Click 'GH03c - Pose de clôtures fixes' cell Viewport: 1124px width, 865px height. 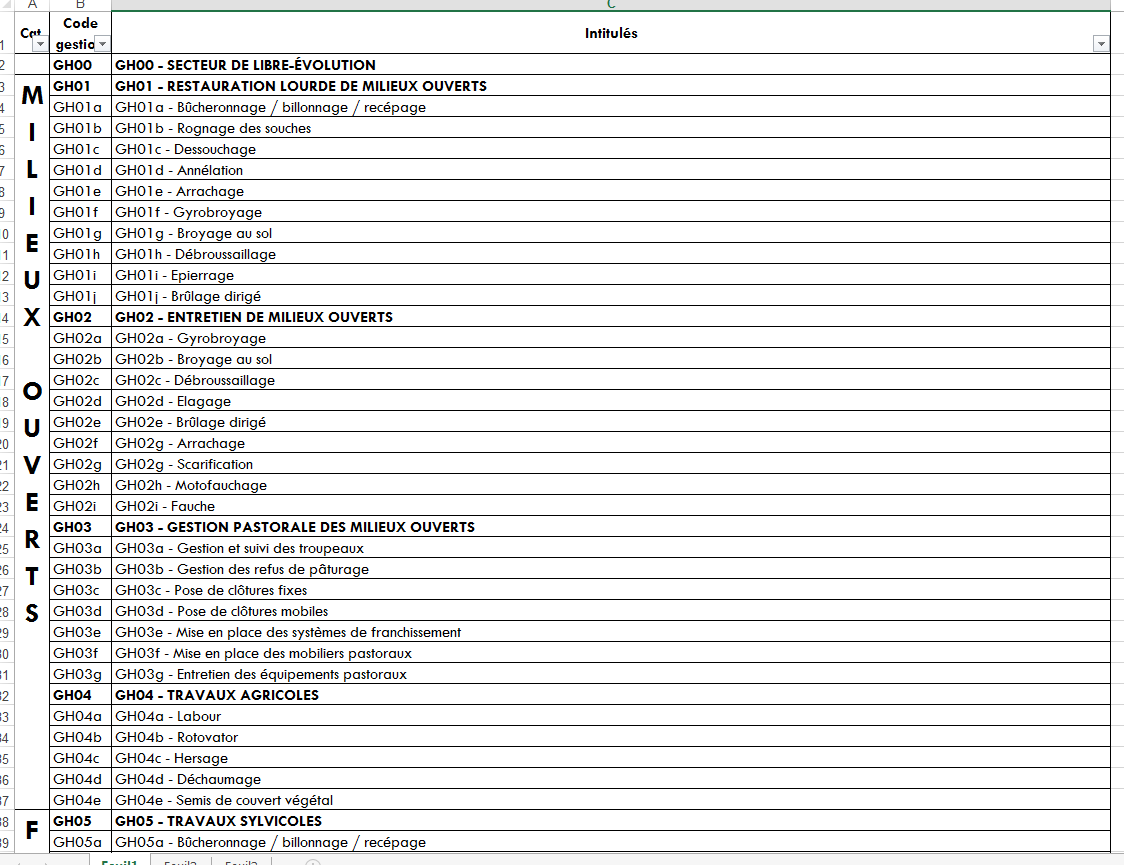click(x=610, y=590)
